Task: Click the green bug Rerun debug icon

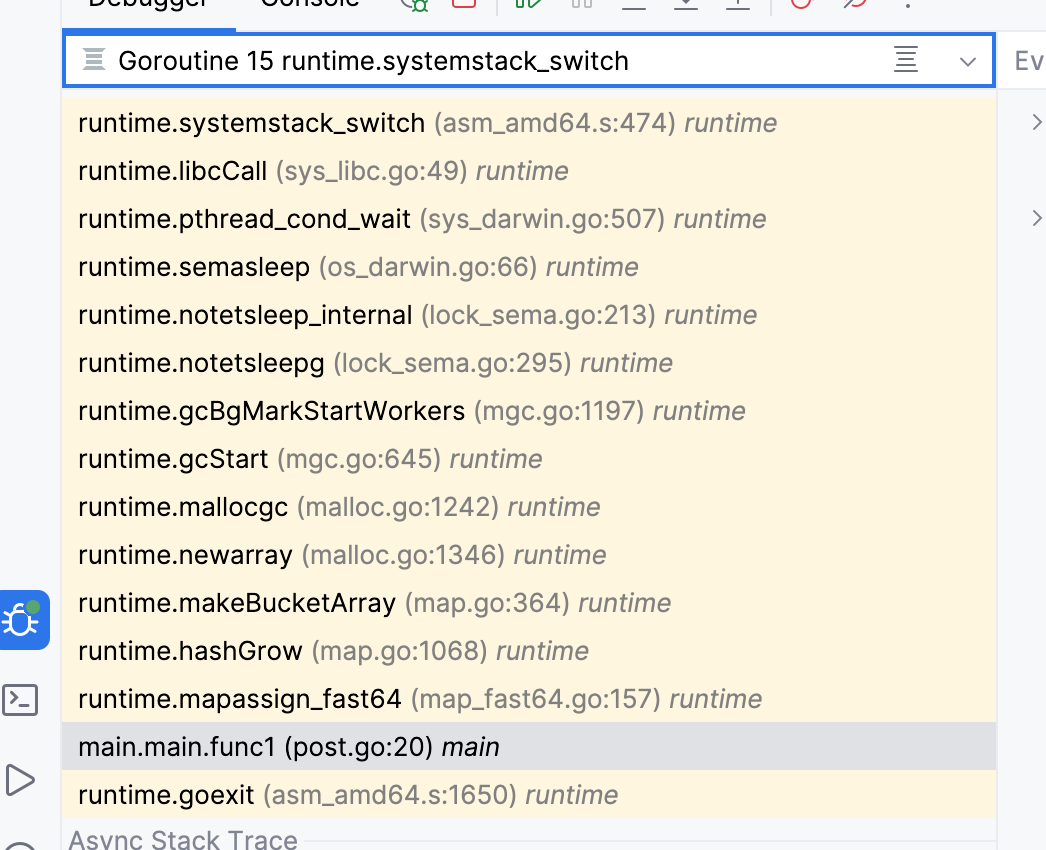Action: [416, 4]
